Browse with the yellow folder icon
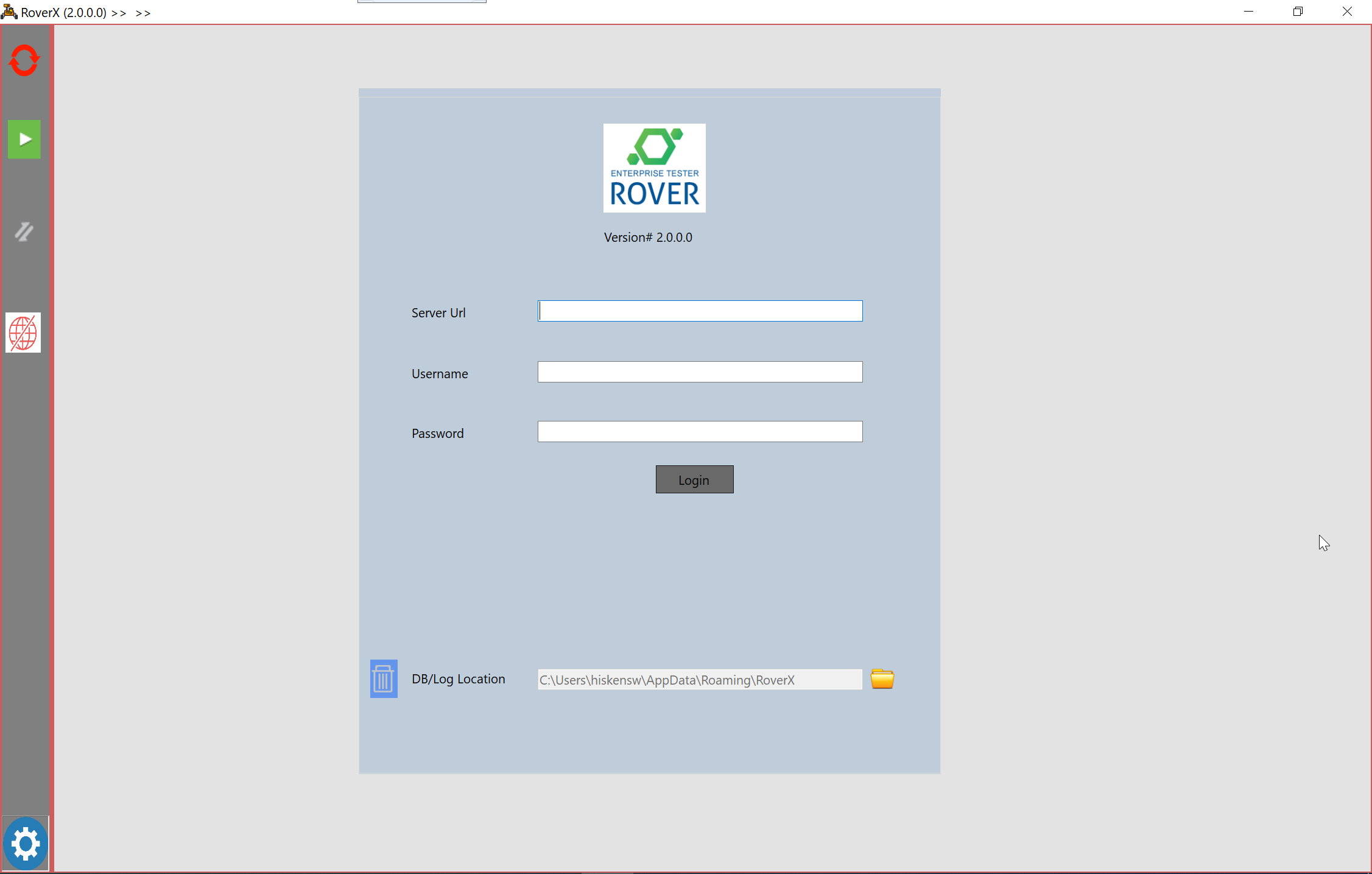Image resolution: width=1372 pixels, height=874 pixels. 882,678
